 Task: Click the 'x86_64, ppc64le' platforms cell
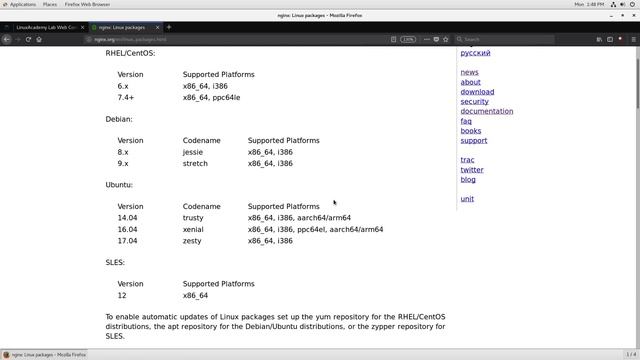tap(211, 98)
